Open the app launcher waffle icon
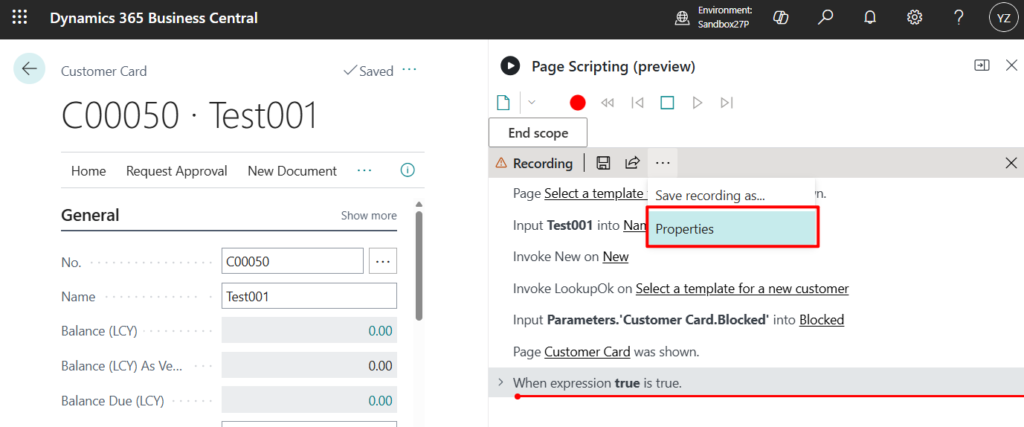The image size is (1024, 427). coord(19,18)
